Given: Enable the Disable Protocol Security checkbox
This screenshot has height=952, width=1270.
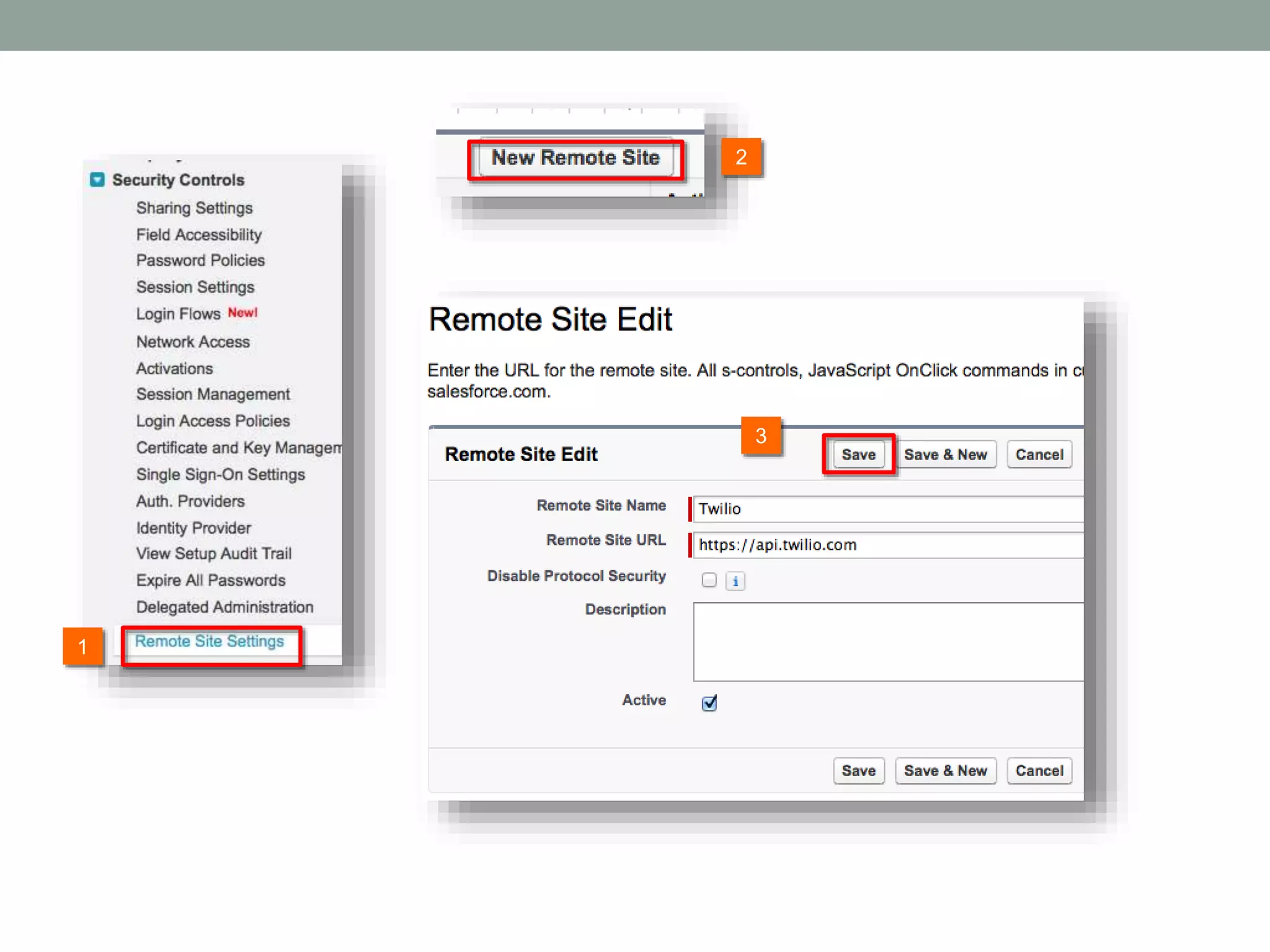Looking at the screenshot, I should (x=709, y=580).
